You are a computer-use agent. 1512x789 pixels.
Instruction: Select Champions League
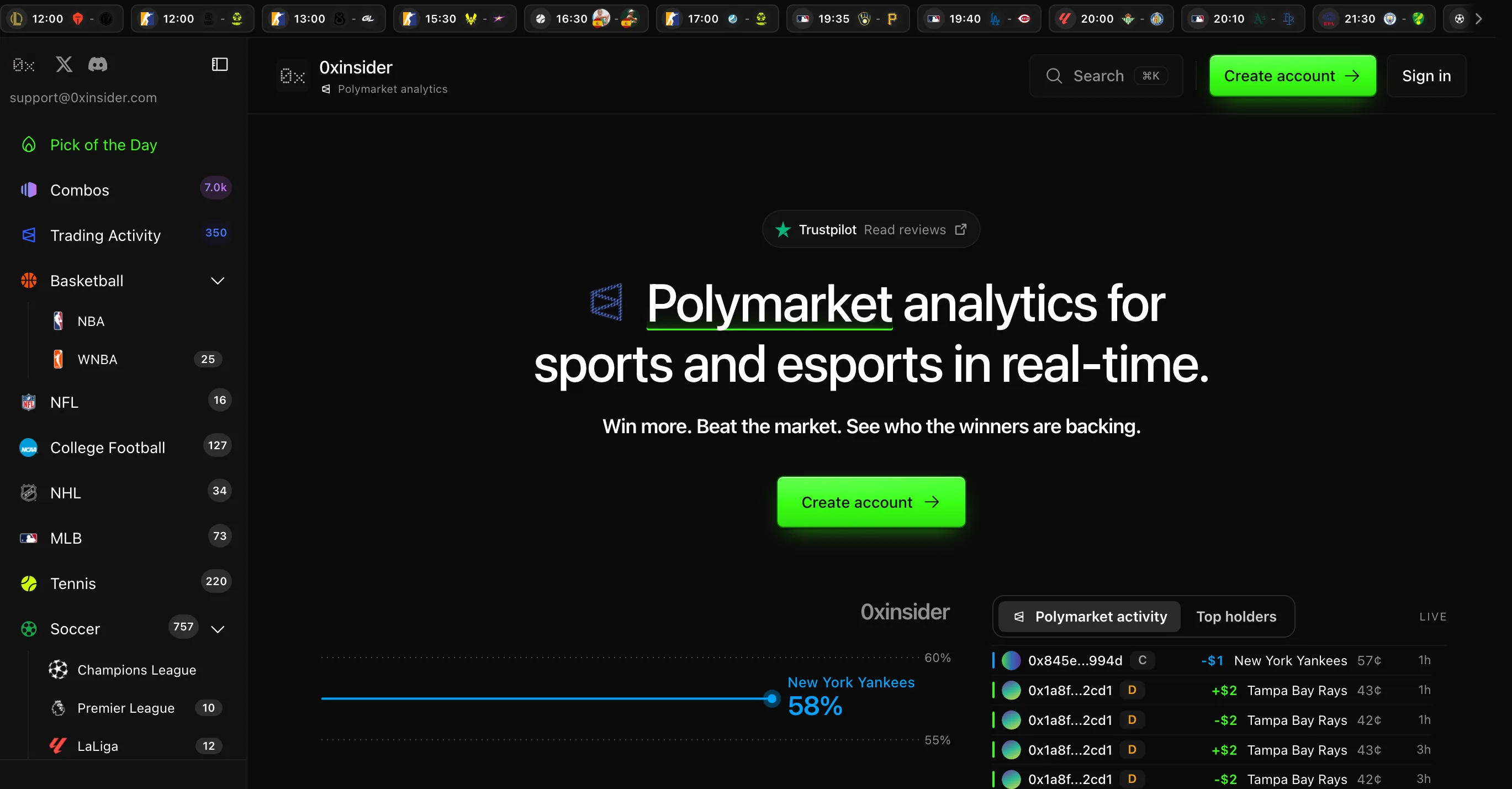(x=136, y=669)
